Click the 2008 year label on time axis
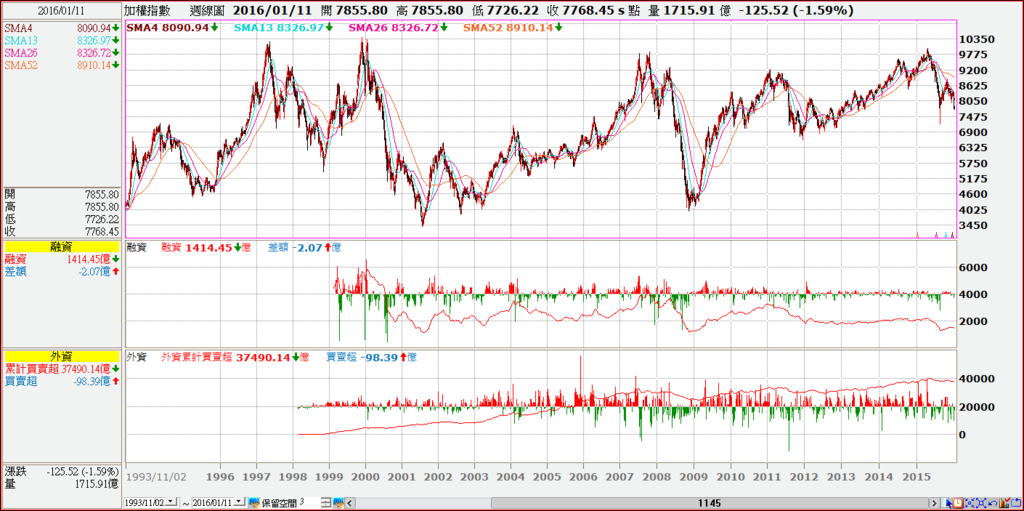This screenshot has height=511, width=1024. [658, 476]
